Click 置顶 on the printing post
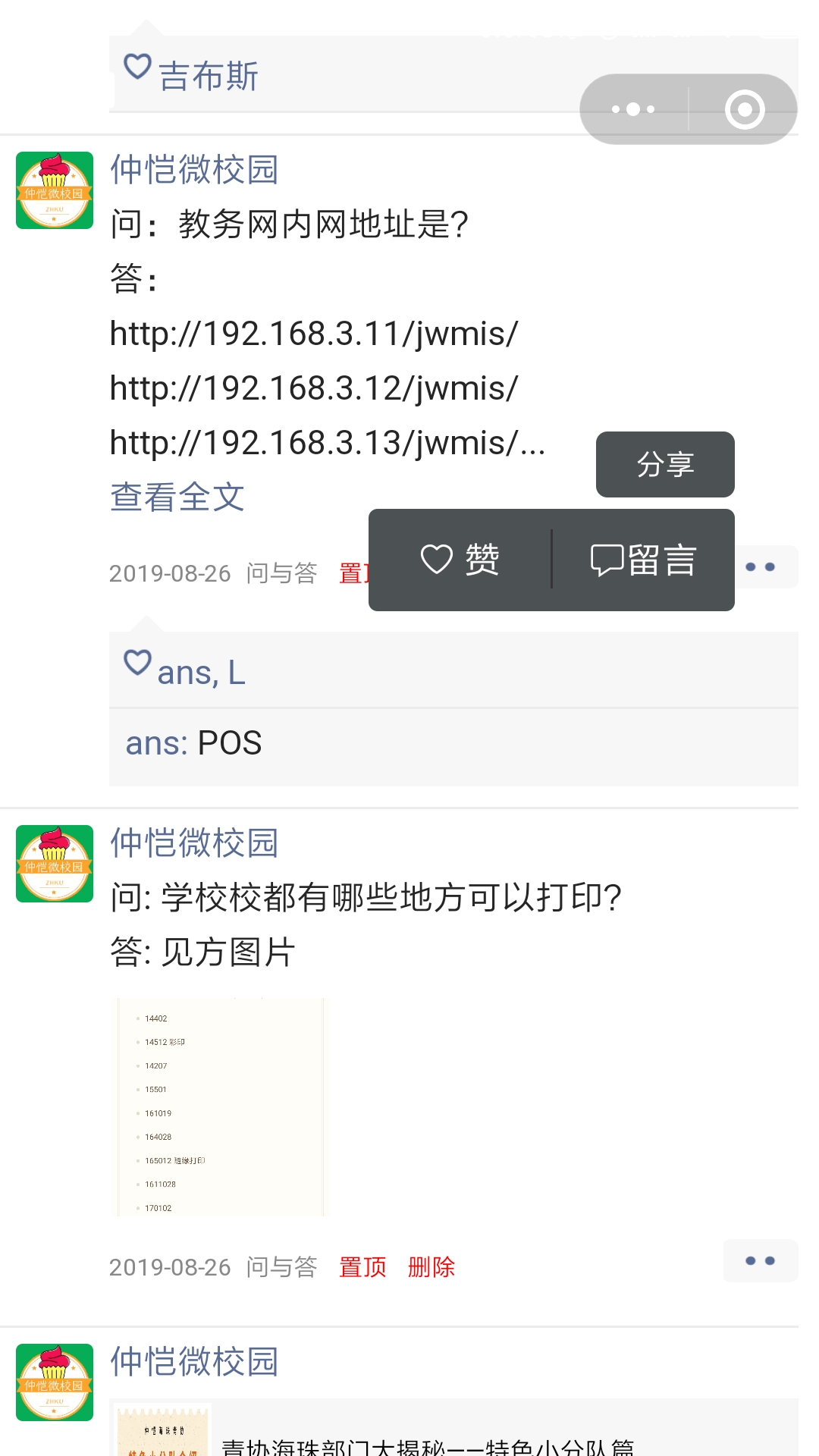Viewport: 819px width, 1456px height. [x=362, y=1267]
